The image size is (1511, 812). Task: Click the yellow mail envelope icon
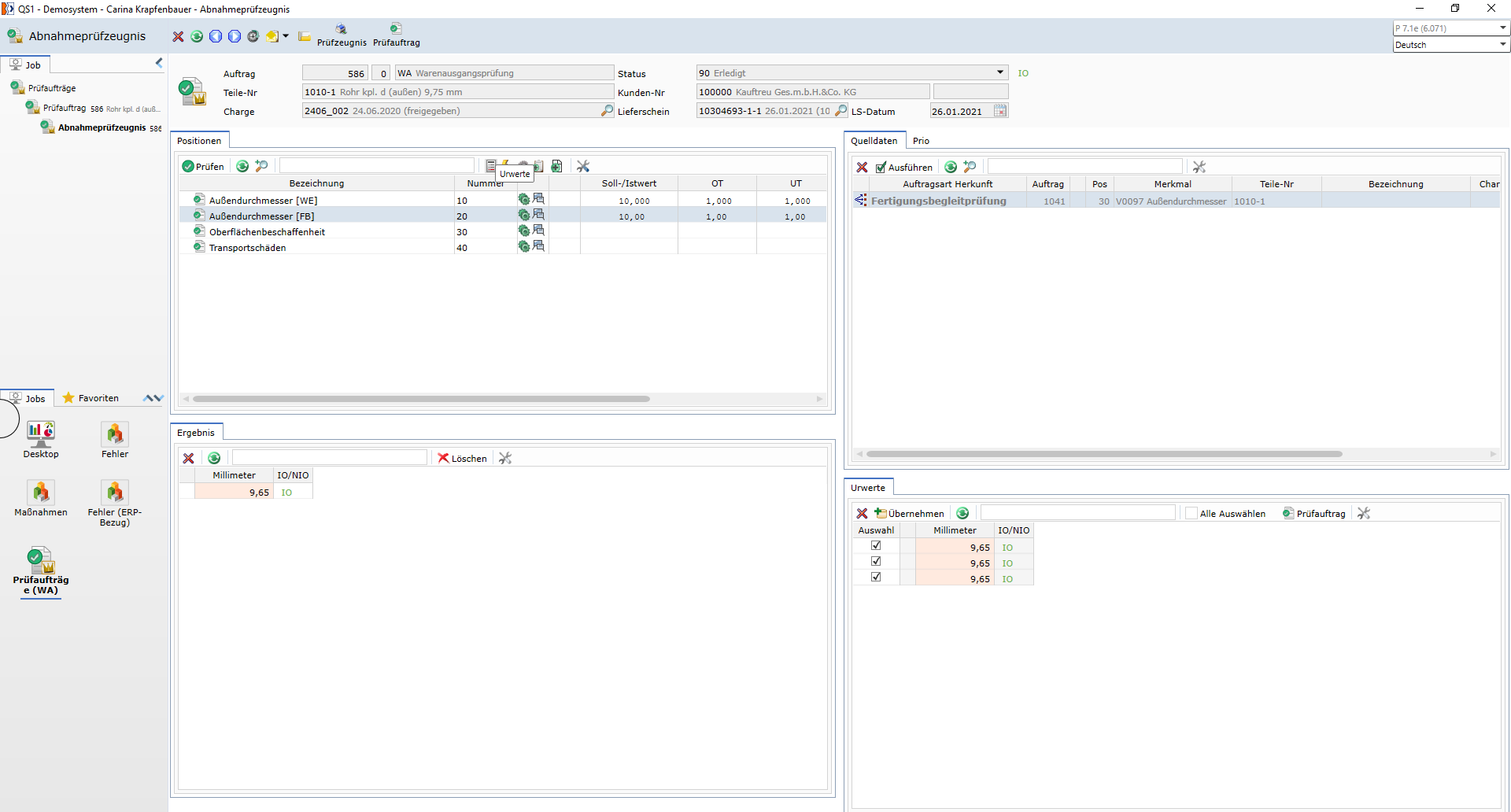coord(272,36)
